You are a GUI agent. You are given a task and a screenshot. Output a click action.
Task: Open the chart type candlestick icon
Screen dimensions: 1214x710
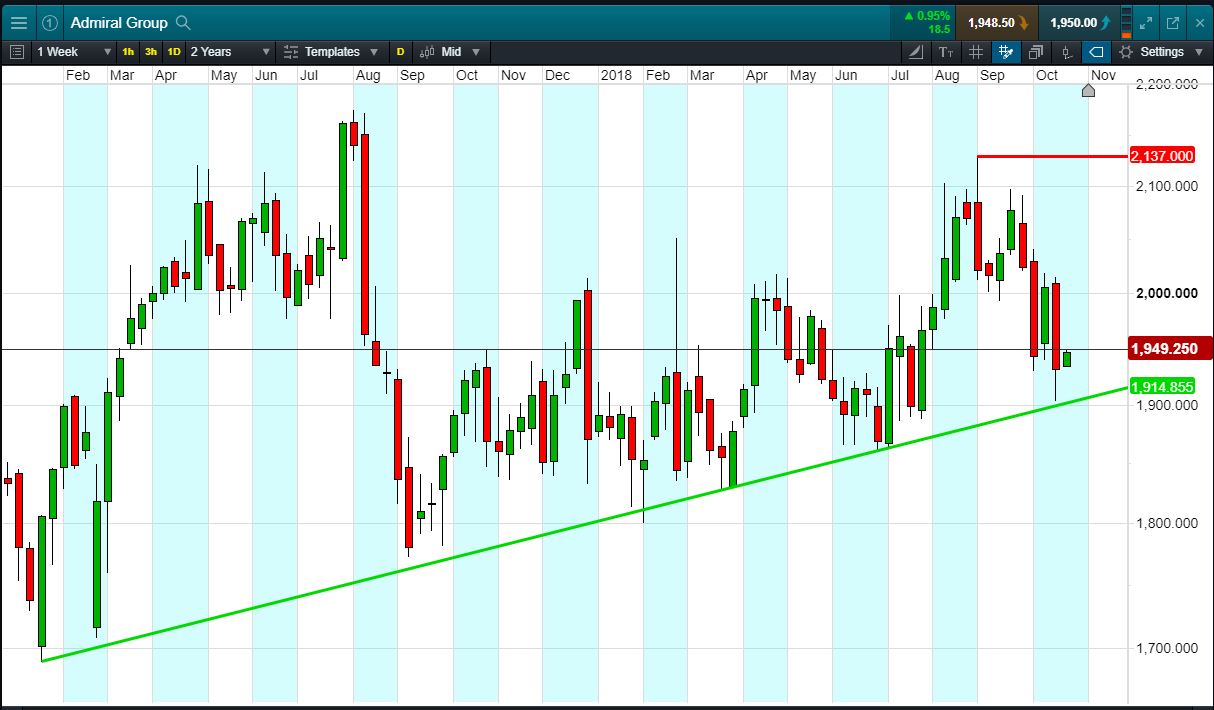[x=1066, y=52]
